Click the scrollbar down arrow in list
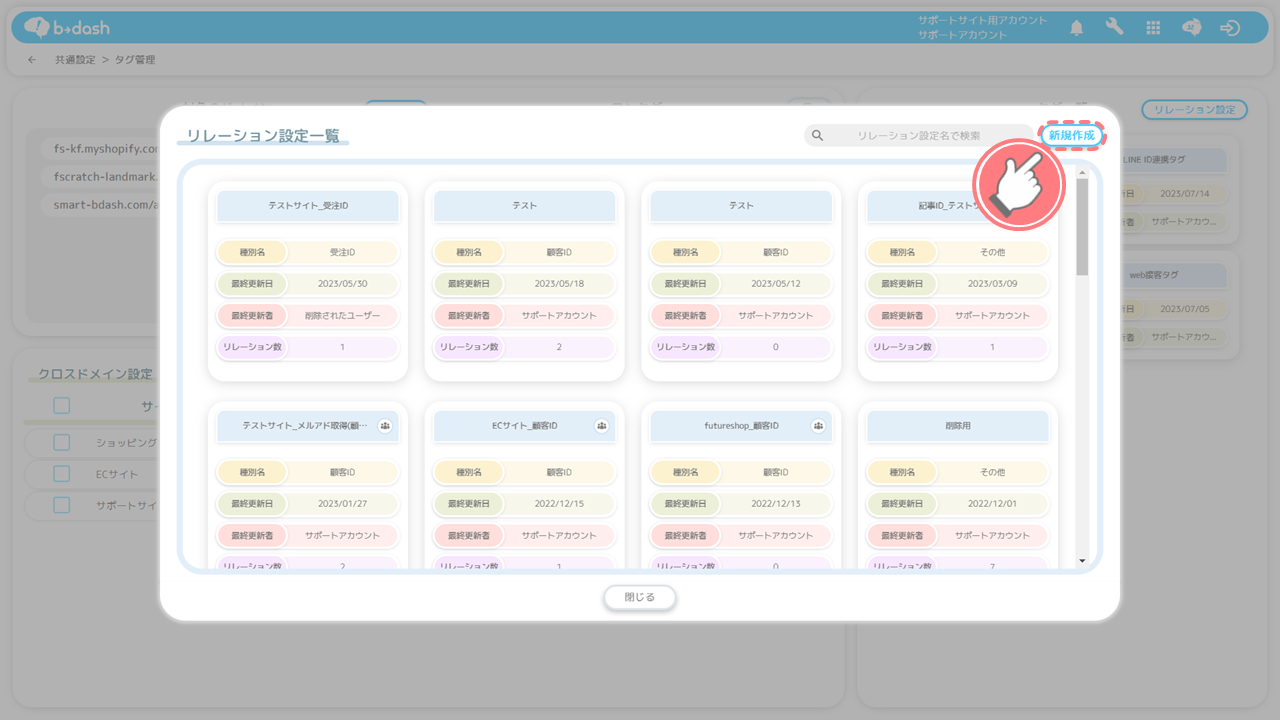The image size is (1280, 720). [x=1082, y=561]
